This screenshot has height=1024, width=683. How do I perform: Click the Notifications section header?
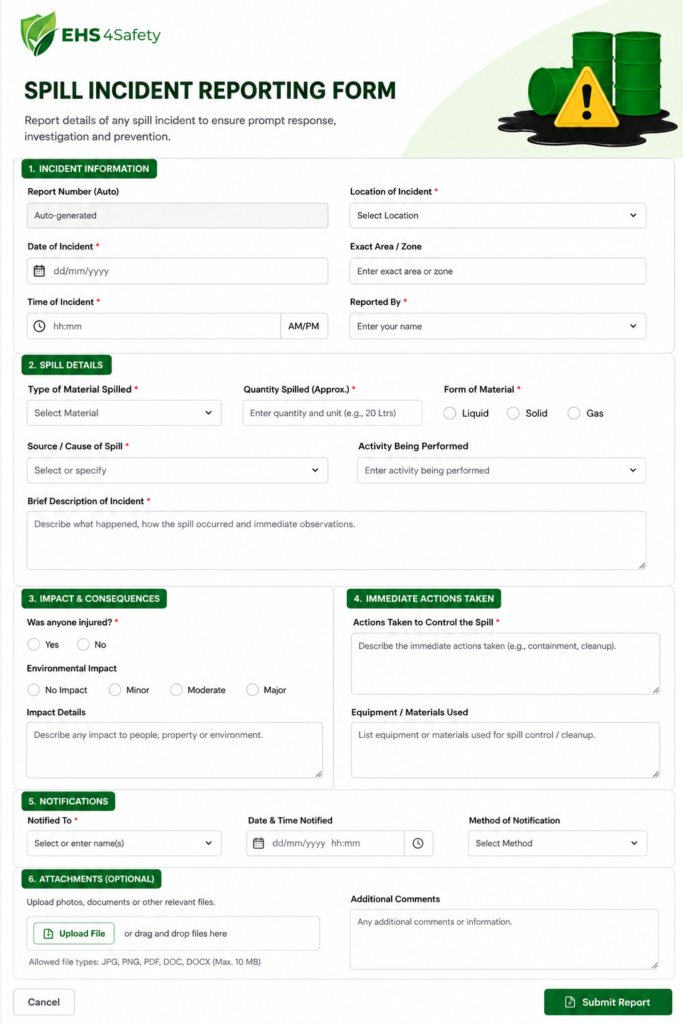click(68, 801)
